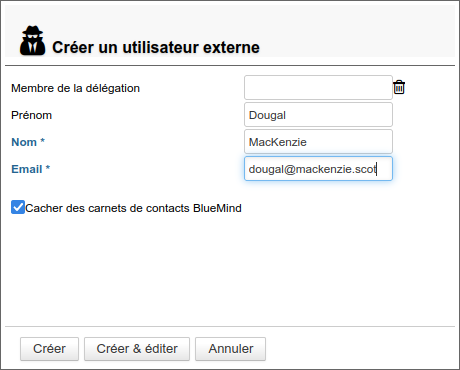Clear delegation member with trash icon
Image resolution: width=460 pixels, height=370 pixels.
(x=399, y=87)
